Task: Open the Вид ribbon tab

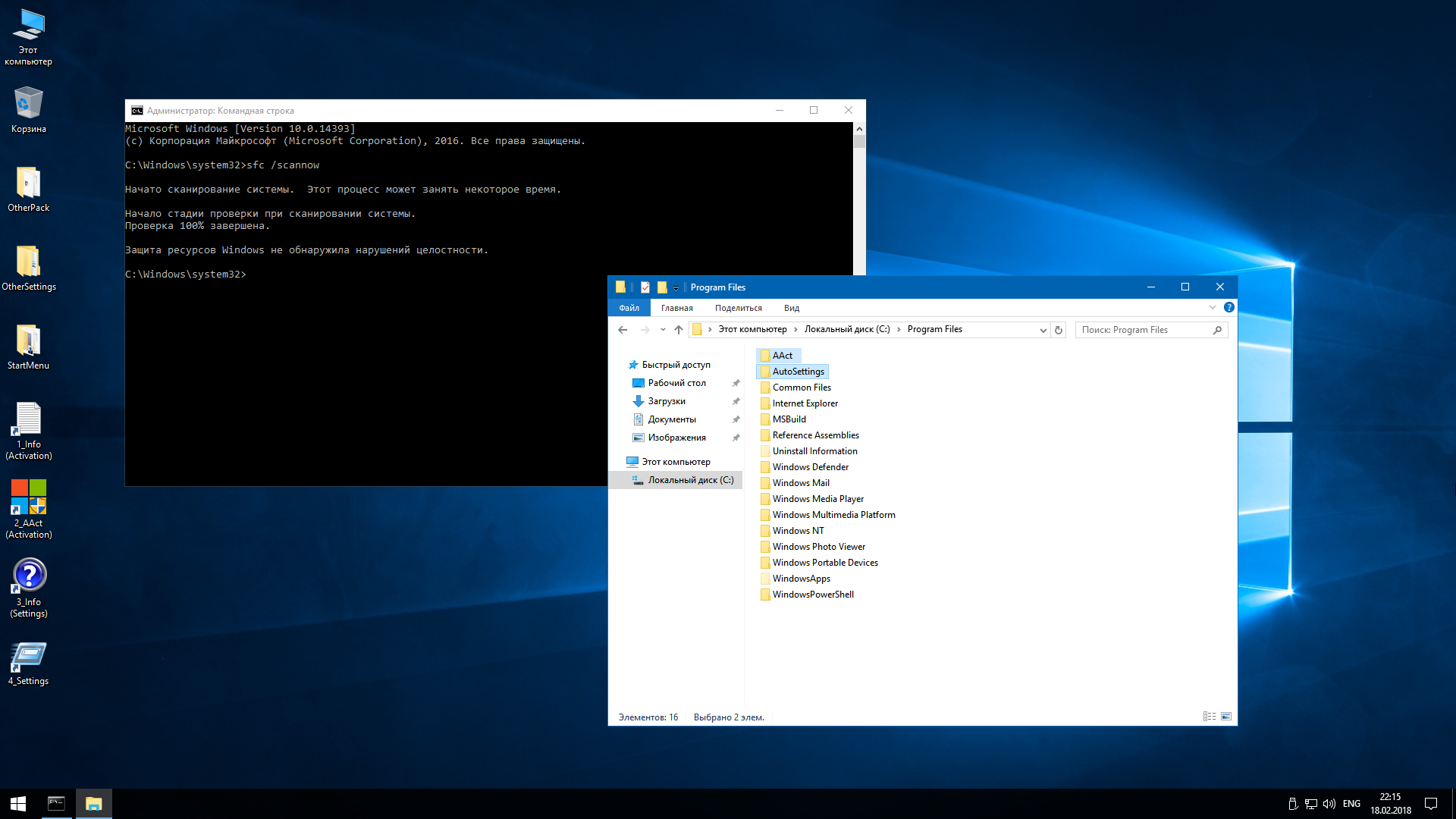Action: [x=791, y=308]
